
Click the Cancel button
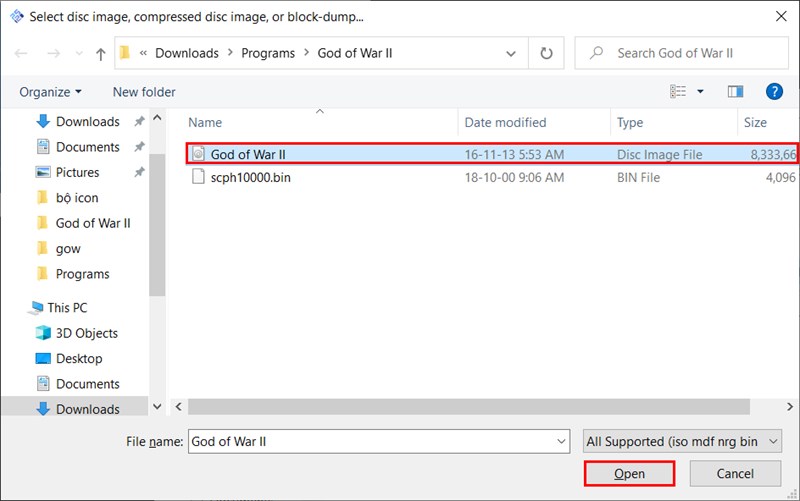735,474
